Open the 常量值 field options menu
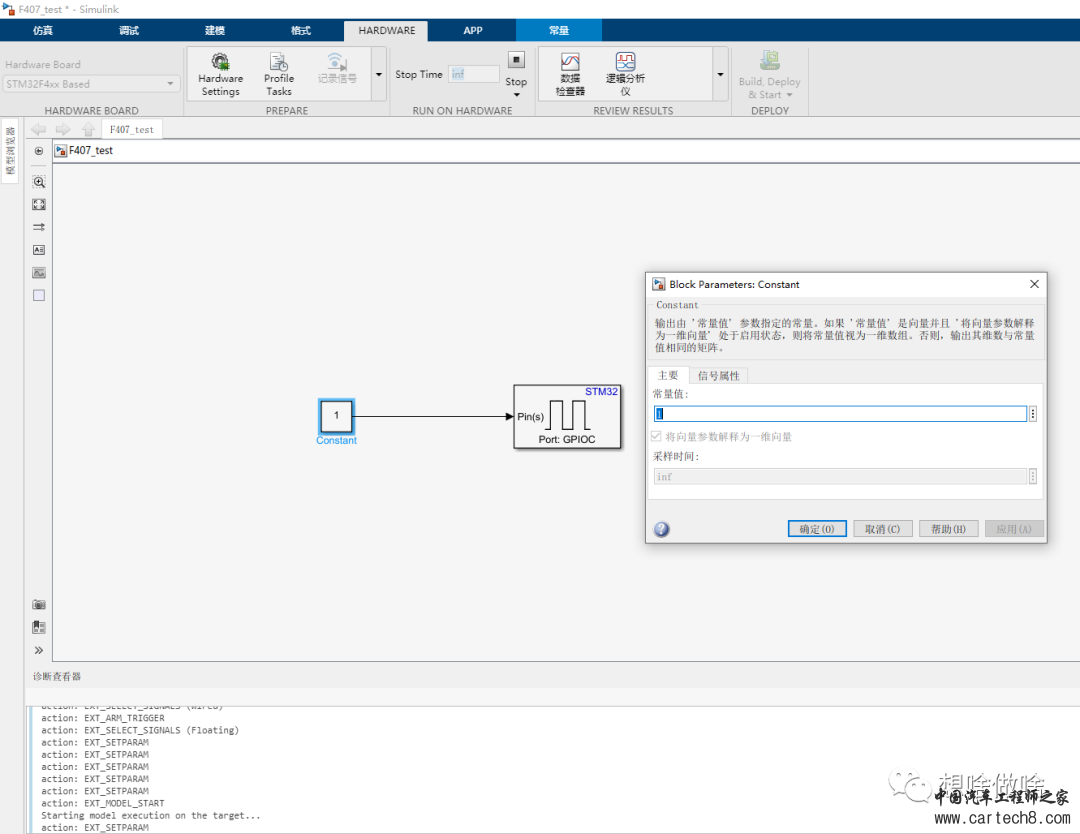 tap(1032, 414)
